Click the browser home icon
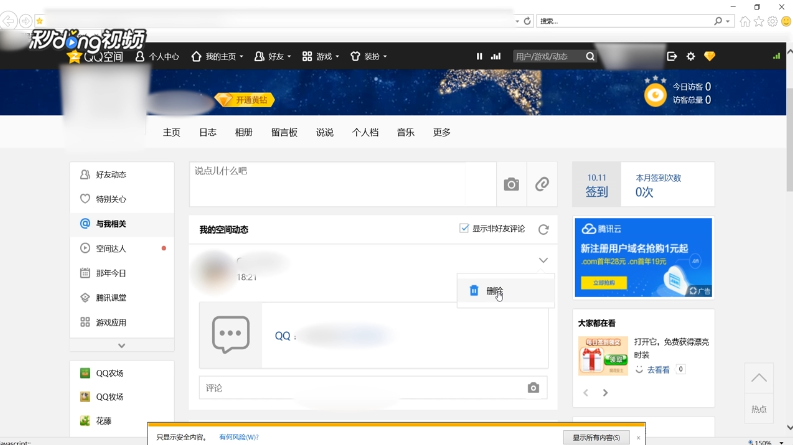The width and height of the screenshot is (793, 445). pyautogui.click(x=745, y=21)
